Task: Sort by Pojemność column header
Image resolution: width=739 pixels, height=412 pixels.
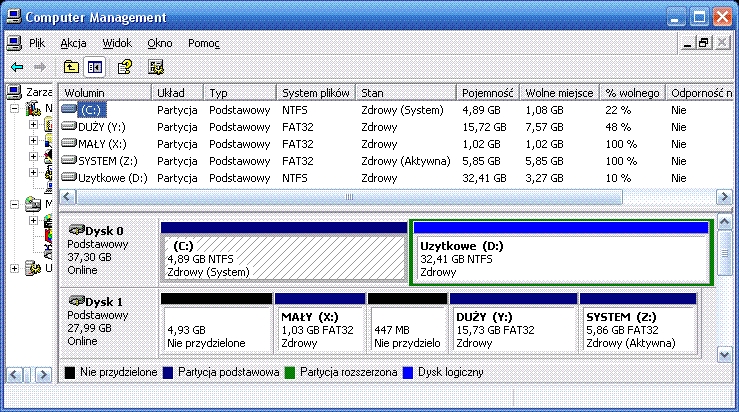Action: (487, 93)
